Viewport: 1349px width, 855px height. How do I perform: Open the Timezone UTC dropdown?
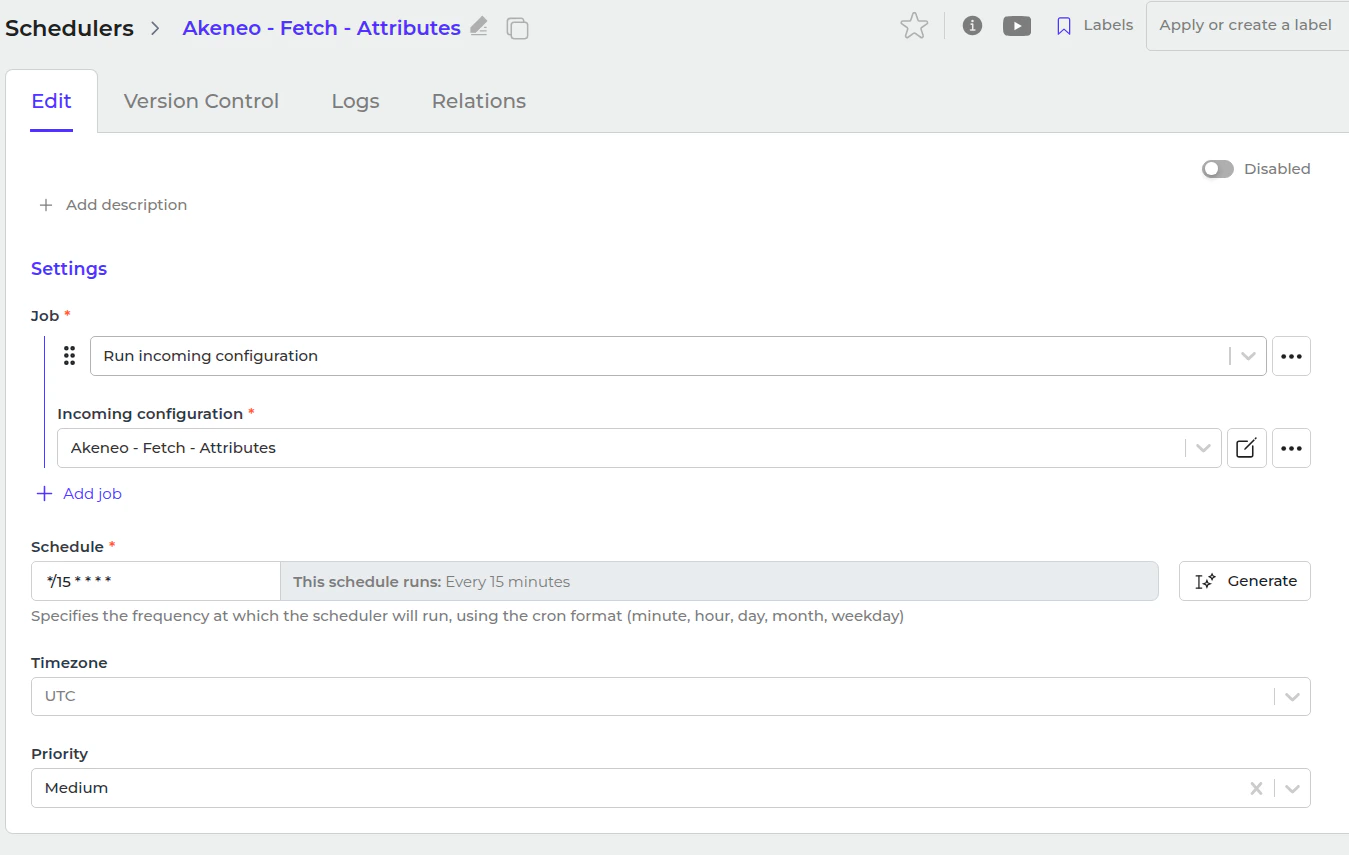click(x=1292, y=696)
